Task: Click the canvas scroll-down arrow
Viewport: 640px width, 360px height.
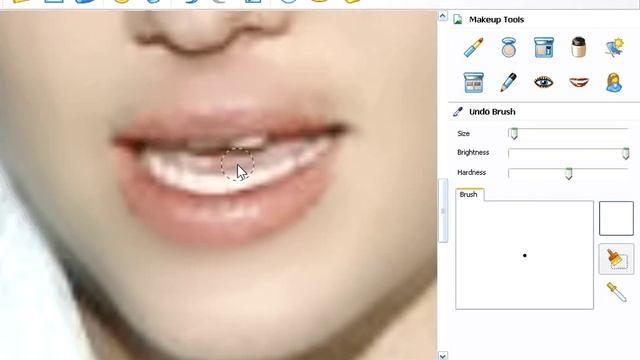Action: point(443,356)
